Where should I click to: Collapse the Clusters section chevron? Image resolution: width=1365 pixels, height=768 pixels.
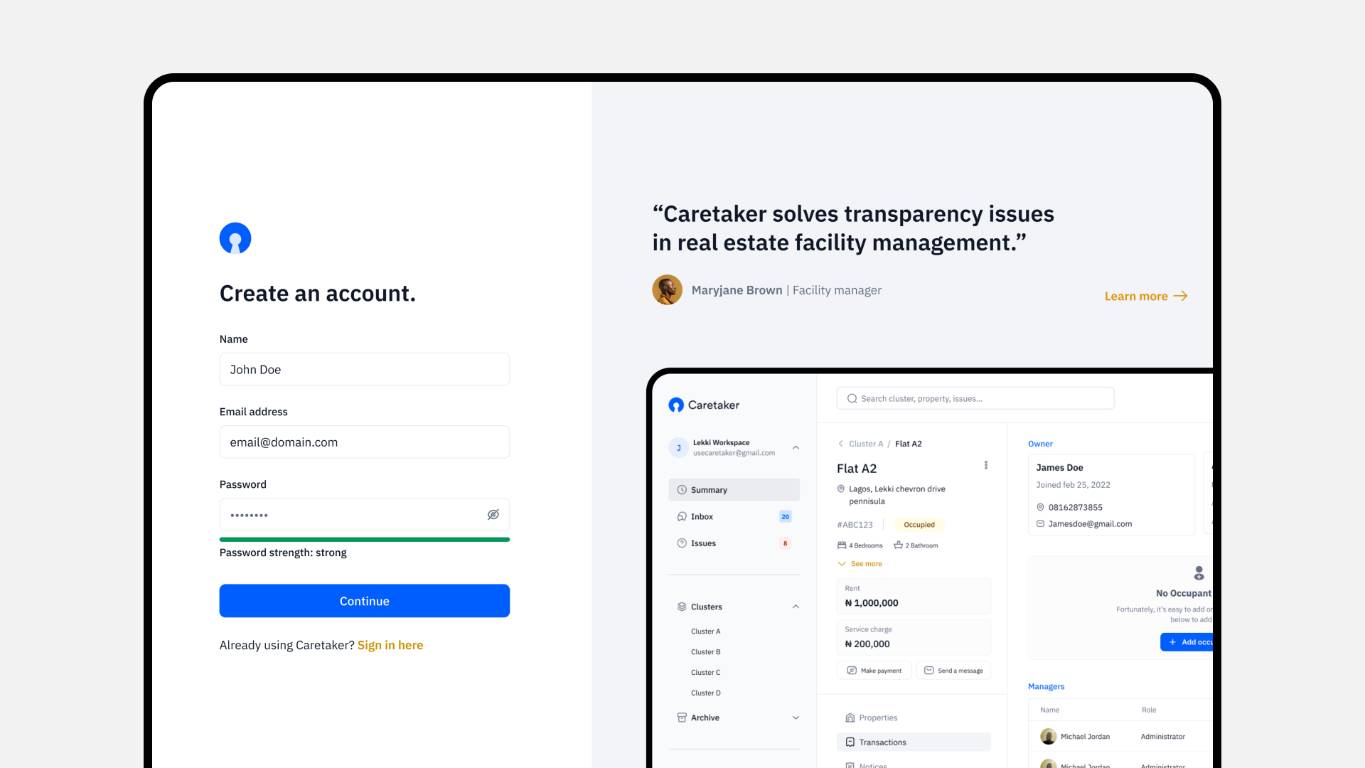click(796, 607)
